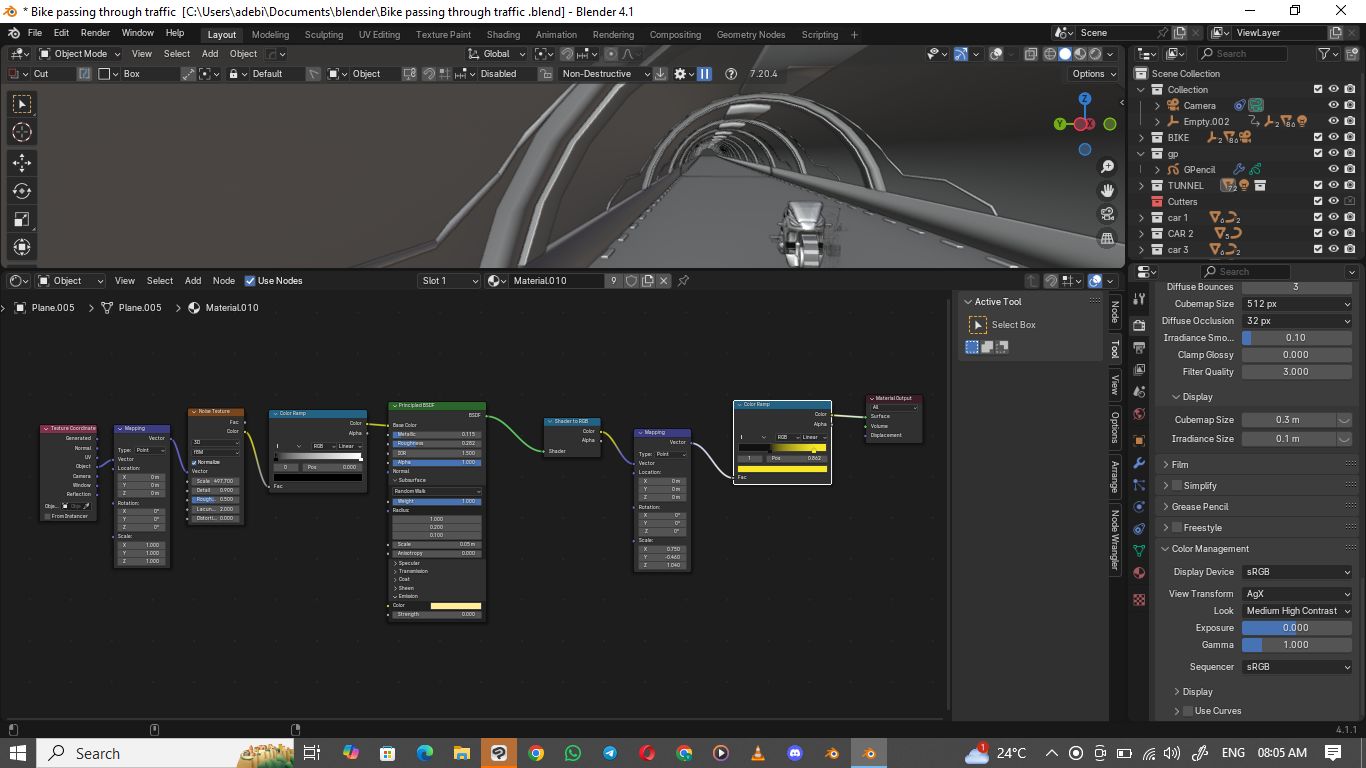
Task: Enable the Use Curves checkbox
Action: 1187,711
